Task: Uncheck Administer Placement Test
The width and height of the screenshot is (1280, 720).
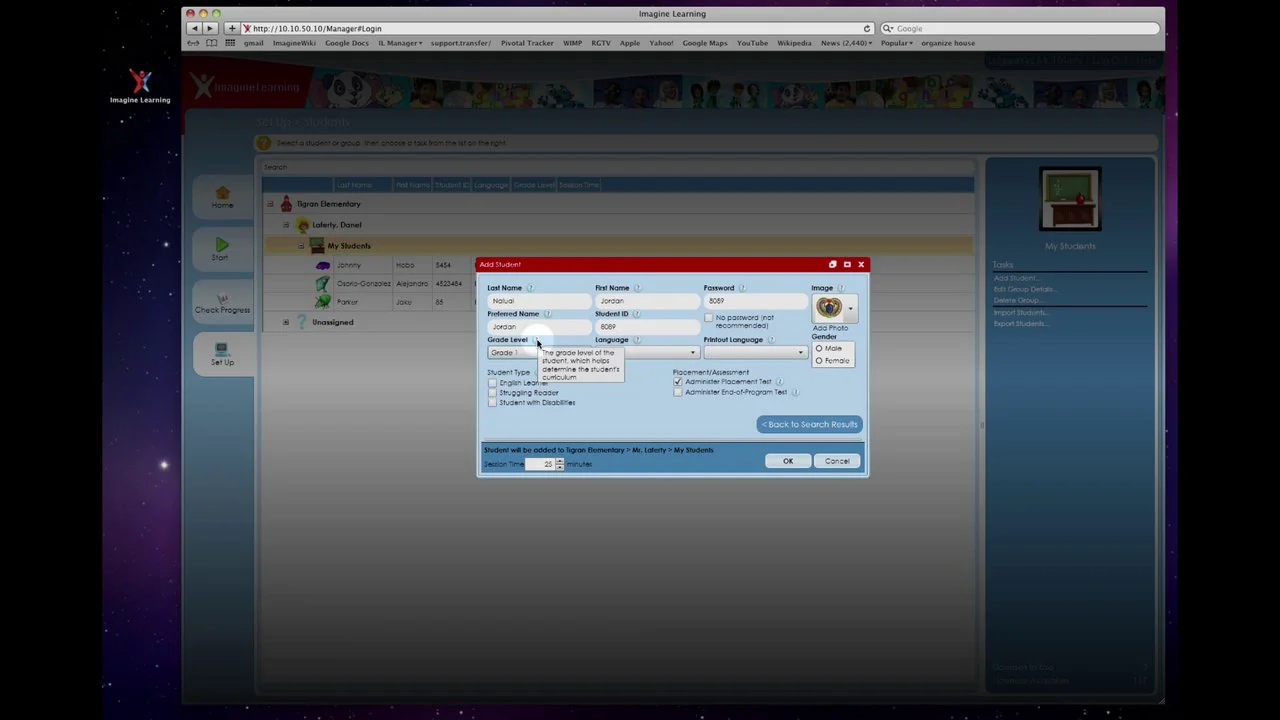Action: (678, 381)
